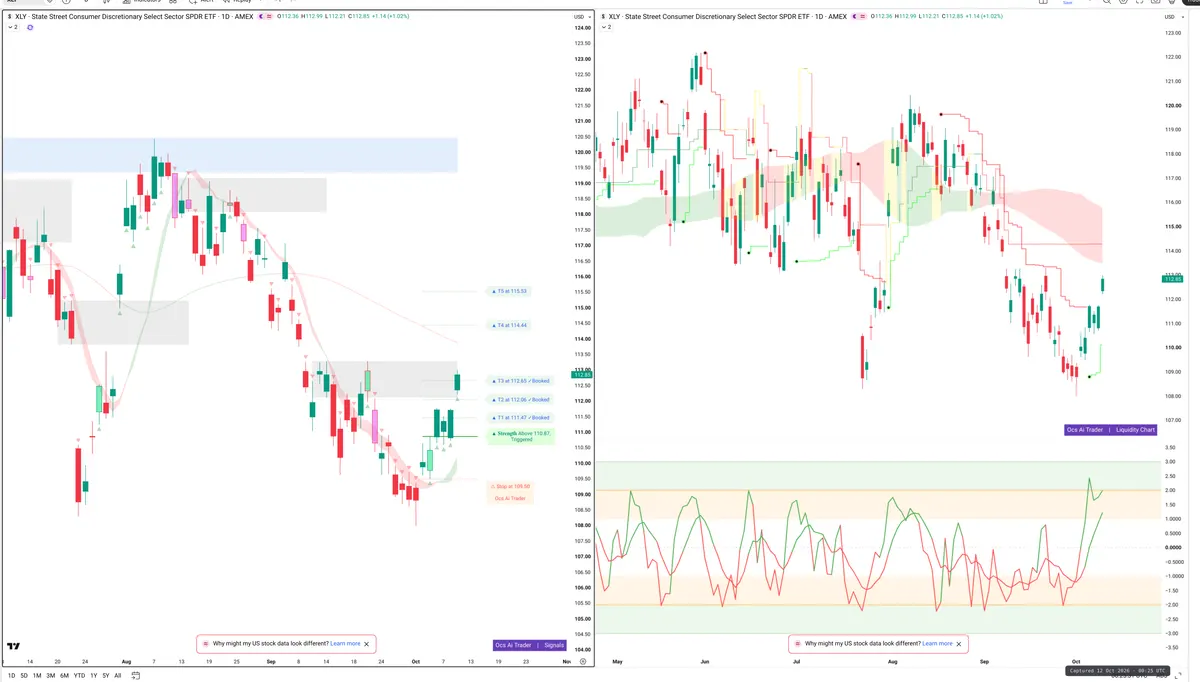1200x682 pixels.
Task: Click the left chart XLY symbol title
Action: pos(134,17)
